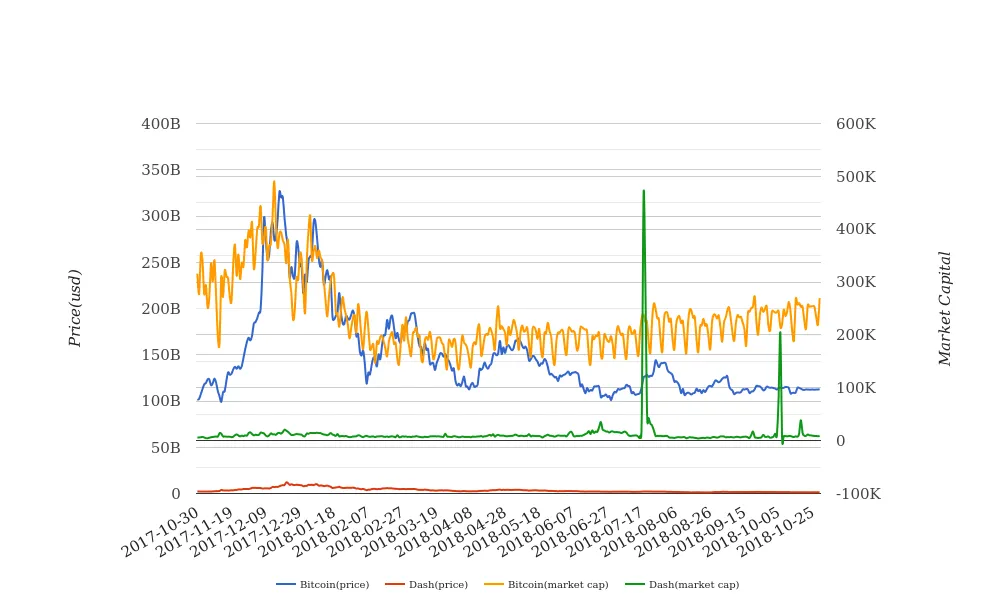Click the Market Capital right axis title
Image resolution: width=1008 pixels, height=616 pixels.
pos(944,309)
